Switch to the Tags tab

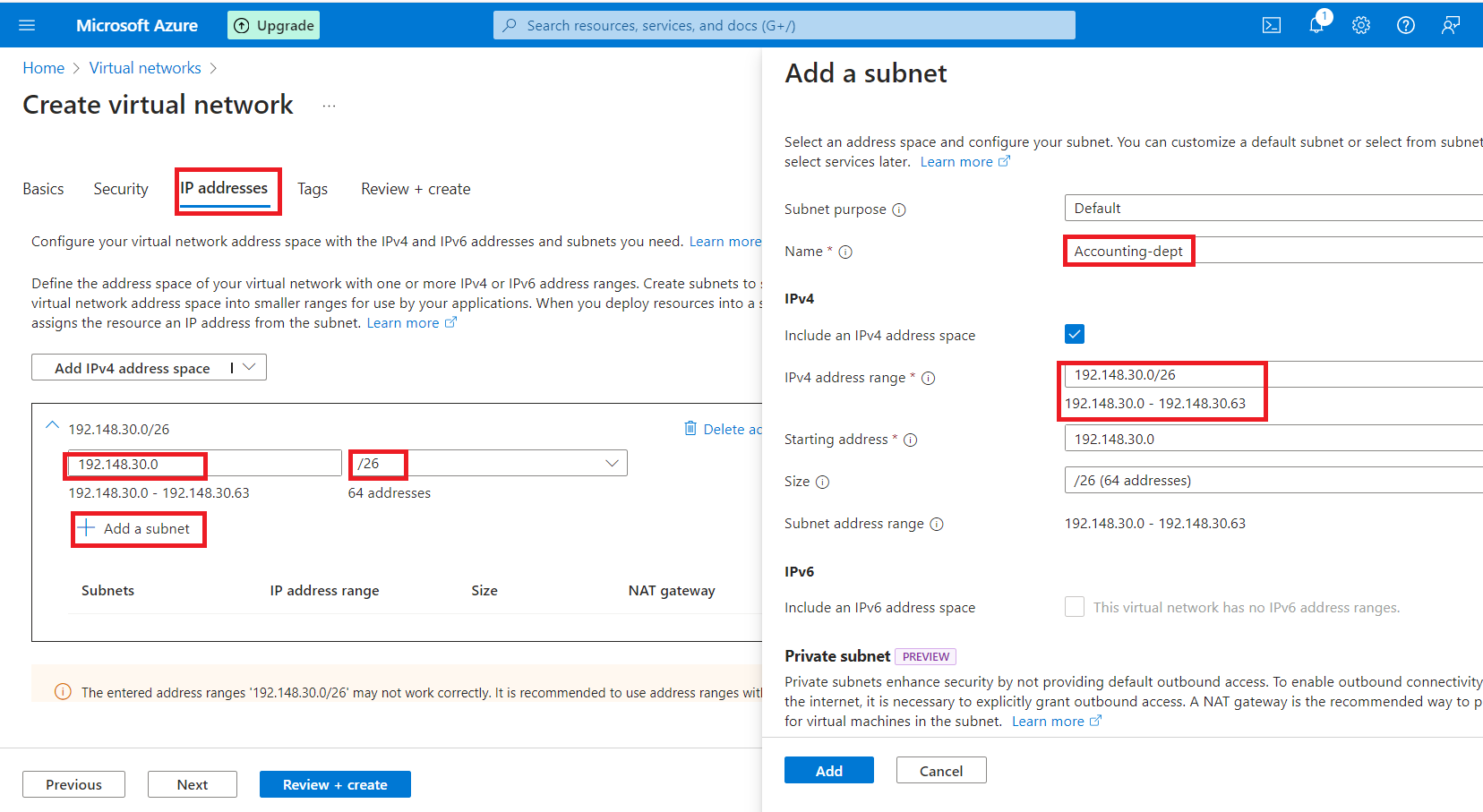312,189
